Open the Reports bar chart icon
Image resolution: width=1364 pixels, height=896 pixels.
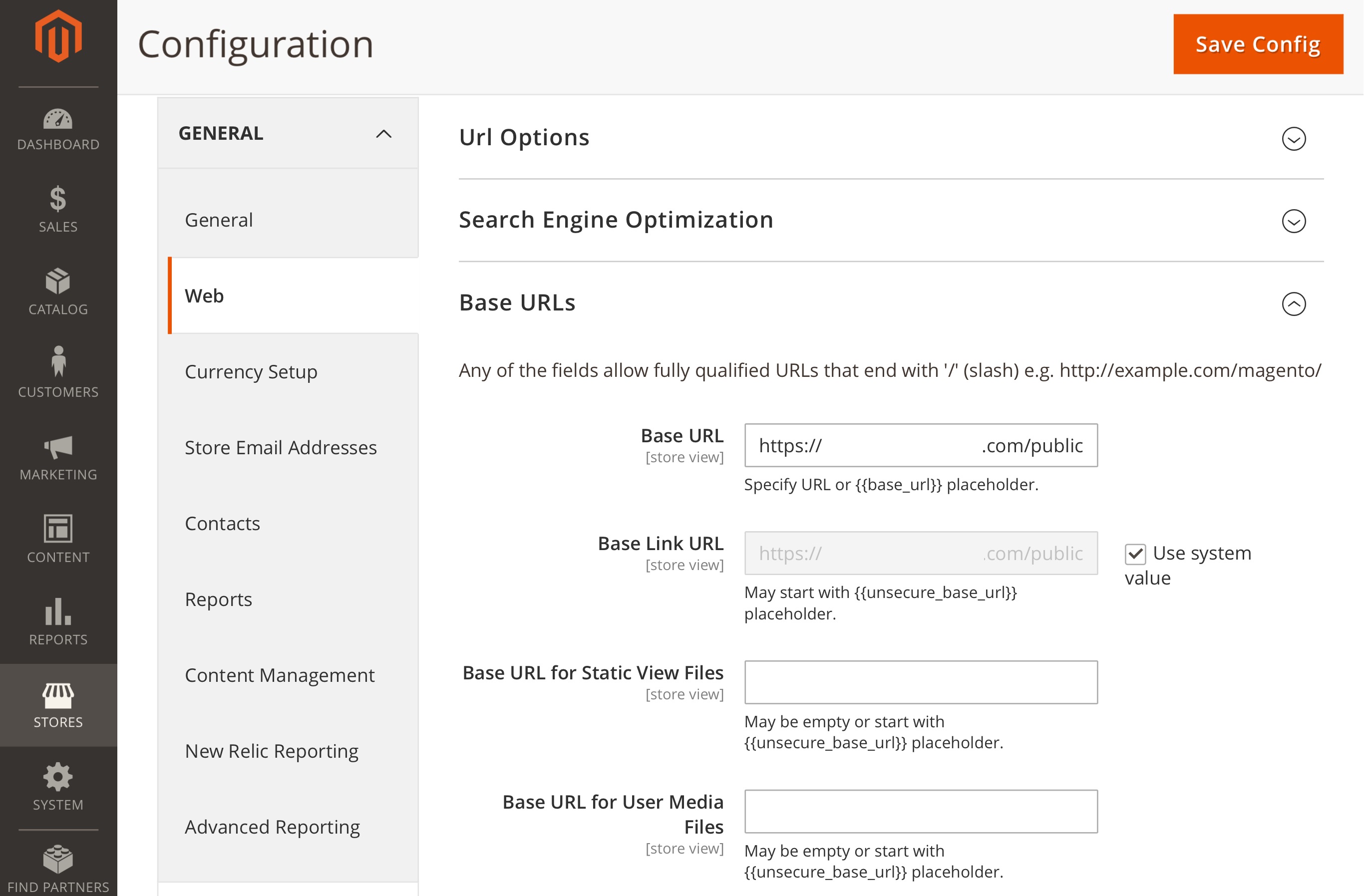tap(58, 611)
